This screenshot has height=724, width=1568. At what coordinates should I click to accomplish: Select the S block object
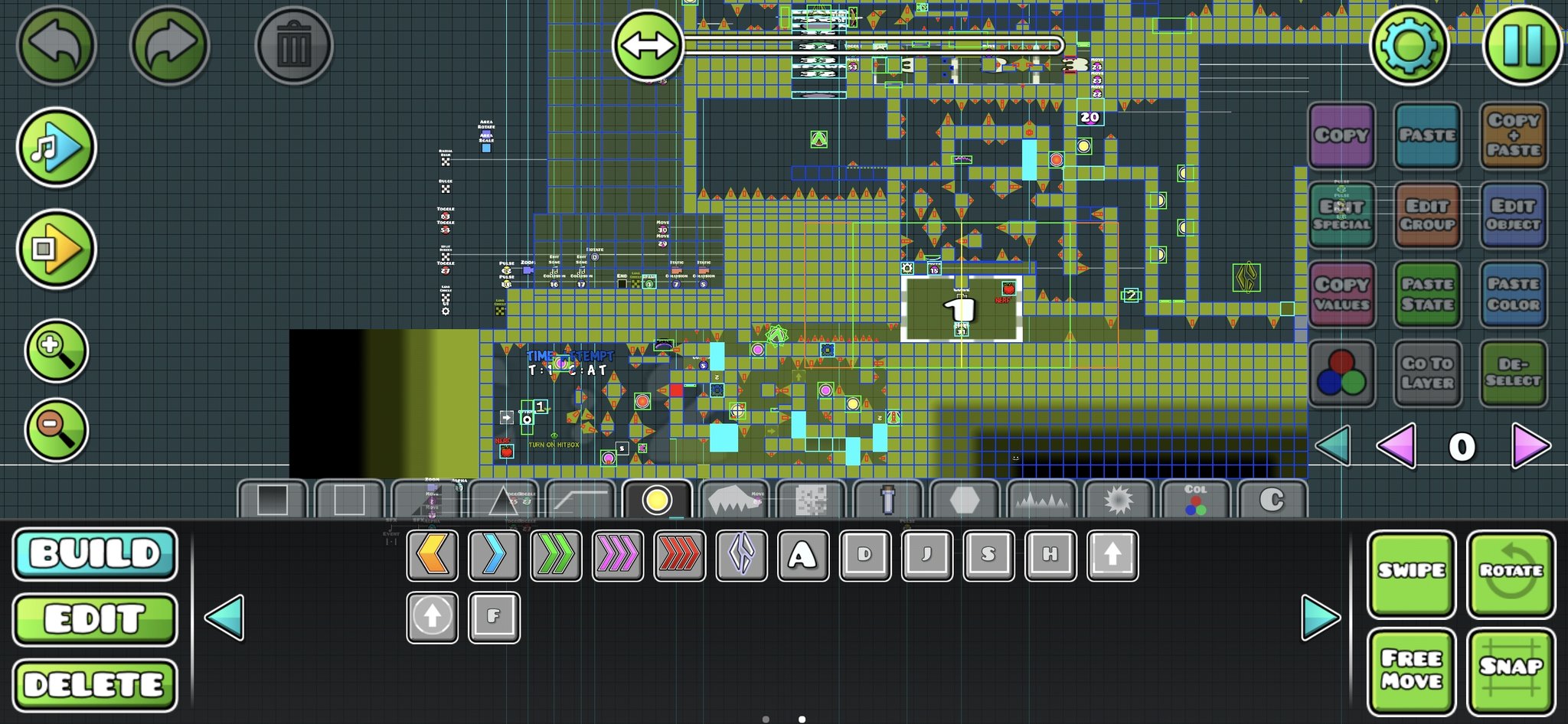click(989, 555)
